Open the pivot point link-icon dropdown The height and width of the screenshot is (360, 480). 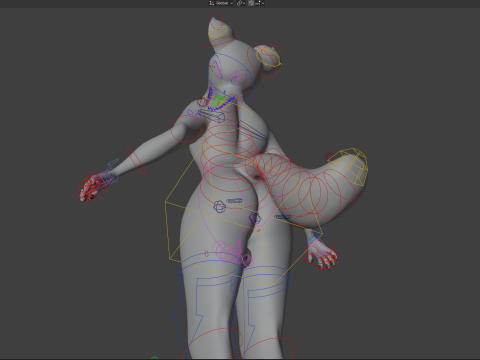click(241, 3)
